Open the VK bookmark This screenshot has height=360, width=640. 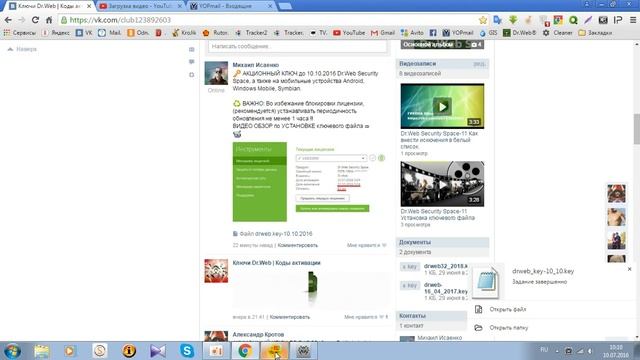(84, 33)
